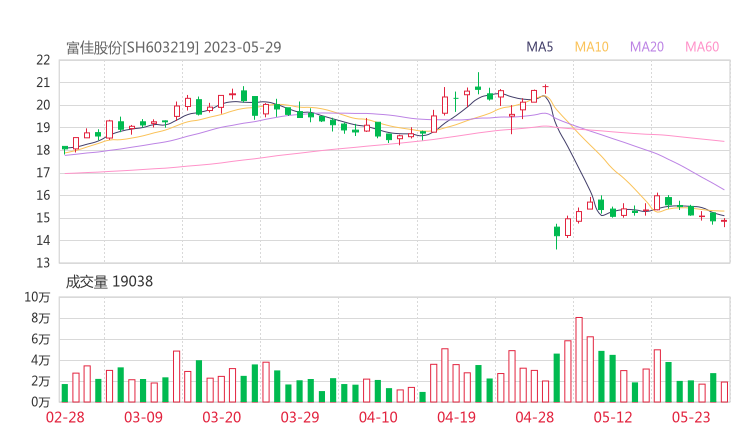740x440 pixels.
Task: Click the 20 price axis label
Action: [43, 105]
